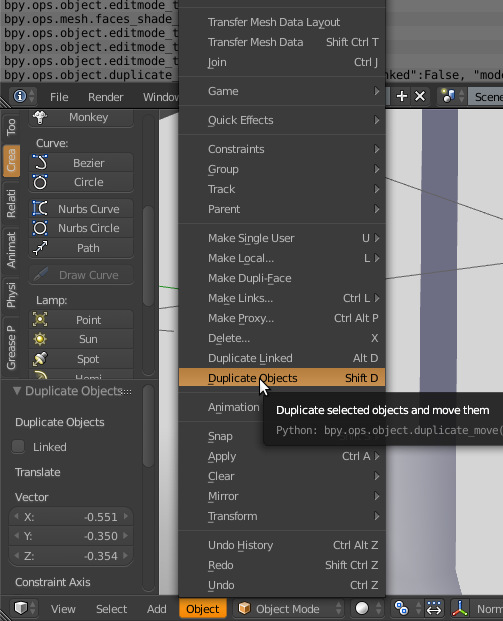Viewport: 503px width, 621px height.
Task: Expand the Track submenu
Action: tap(282, 189)
